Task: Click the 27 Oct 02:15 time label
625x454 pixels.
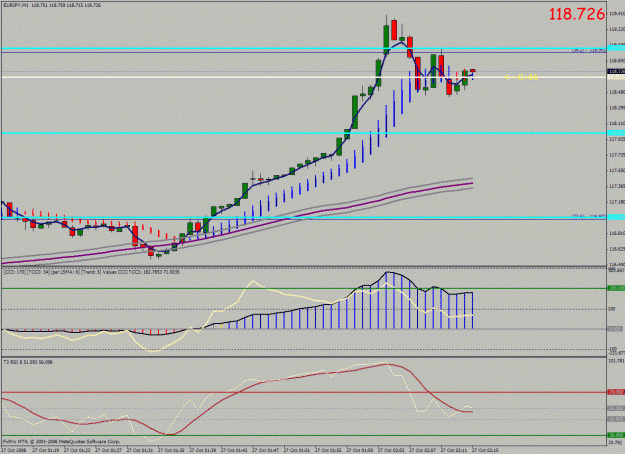Action: 485,450
